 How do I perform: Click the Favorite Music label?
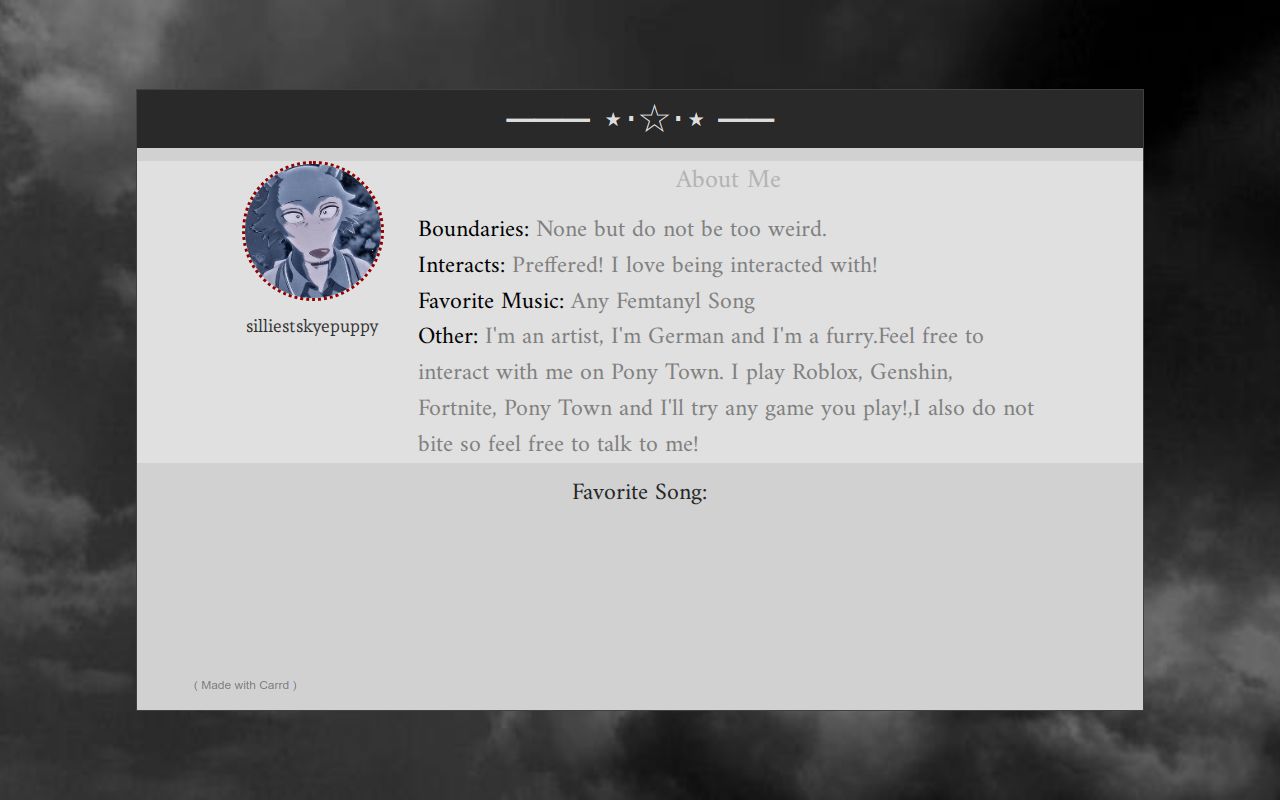tap(491, 301)
